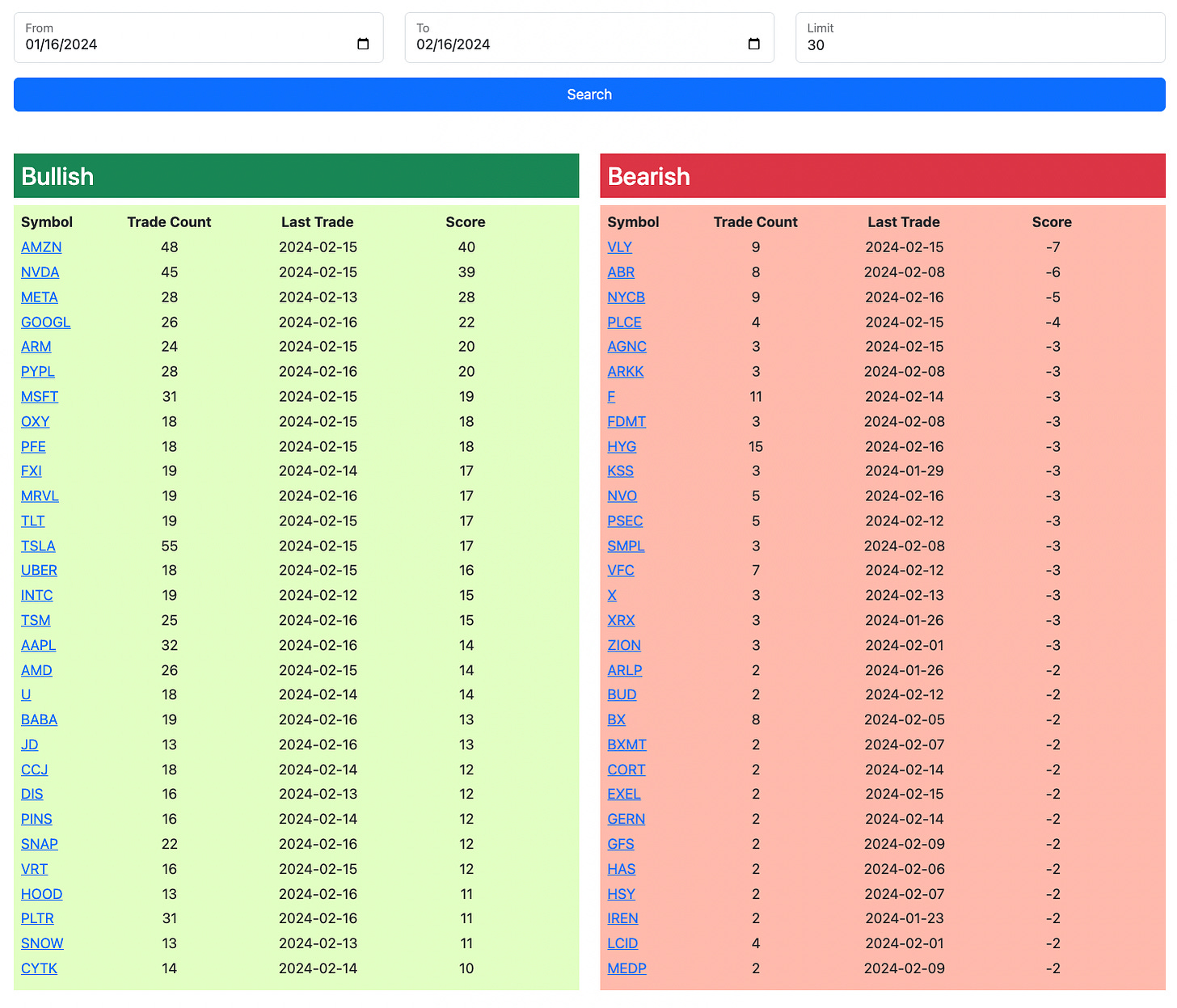
Task: Click the From date field 01/16/2024
Action: [198, 38]
